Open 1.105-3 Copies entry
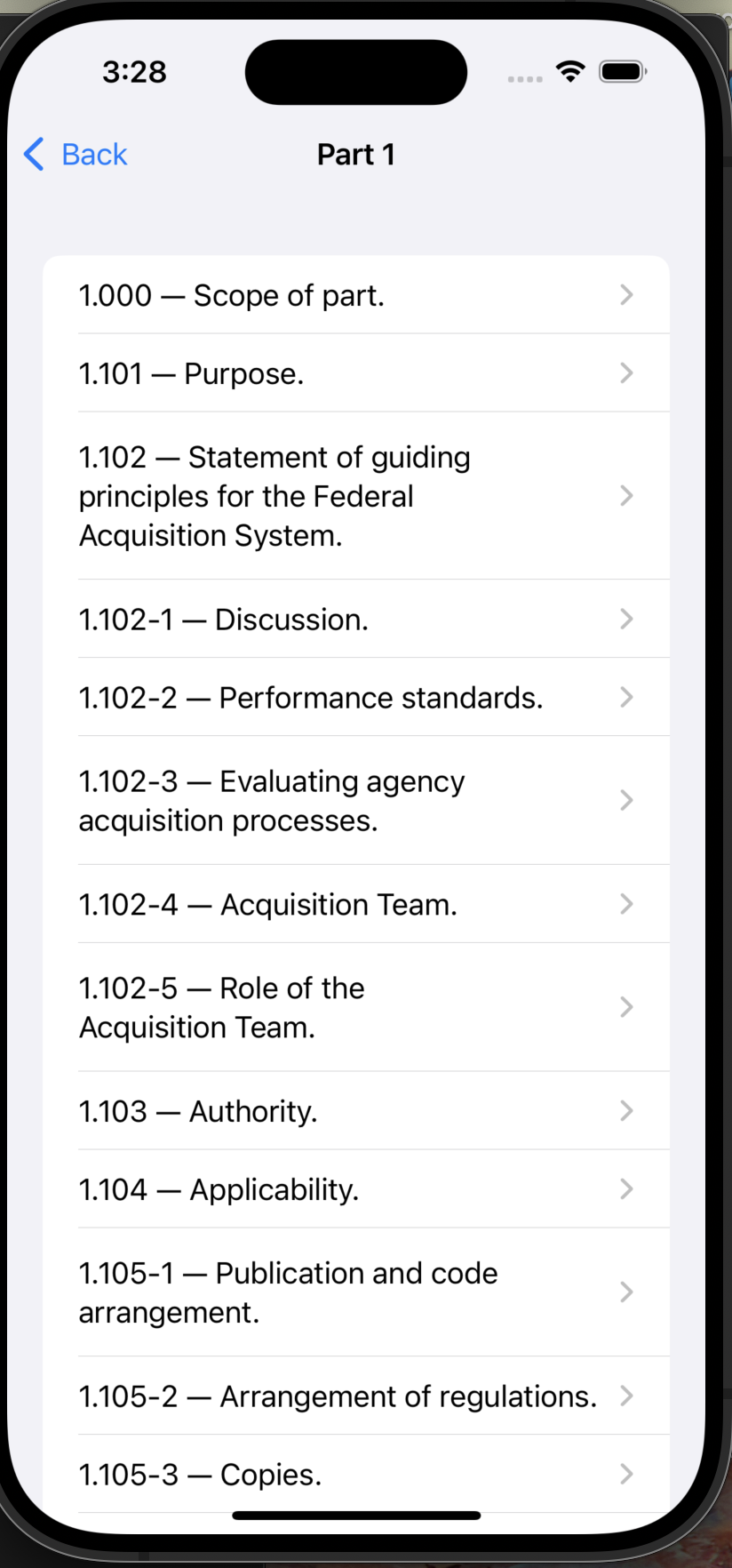This screenshot has width=732, height=1568. 356,1474
